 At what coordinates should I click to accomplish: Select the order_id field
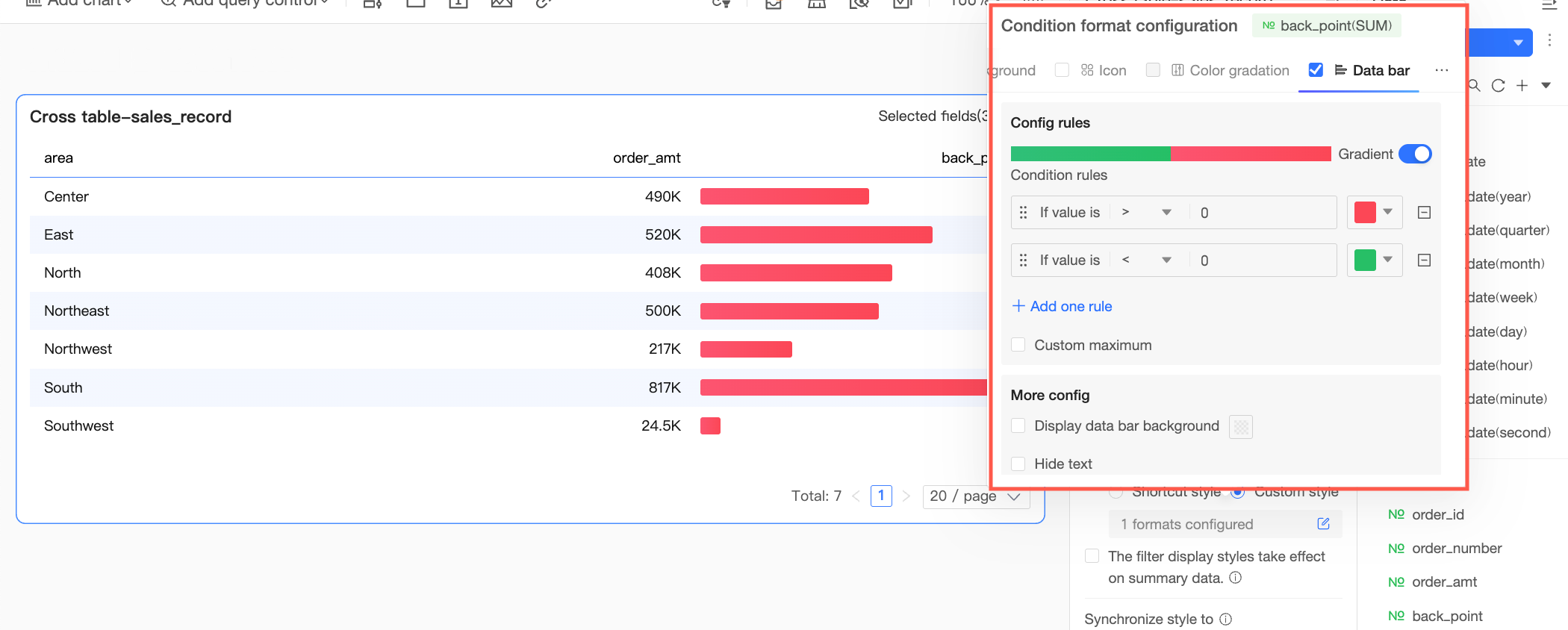1437,514
